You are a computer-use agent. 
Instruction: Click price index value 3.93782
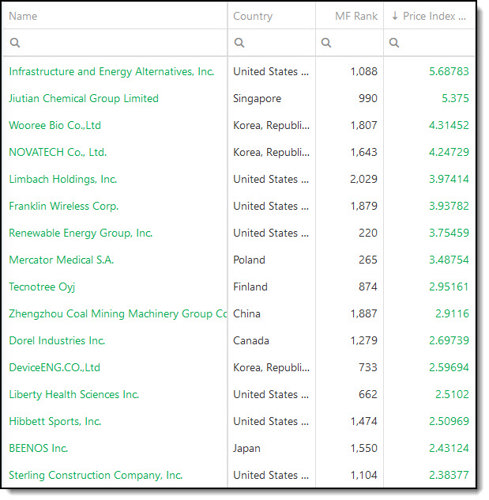[x=449, y=206]
